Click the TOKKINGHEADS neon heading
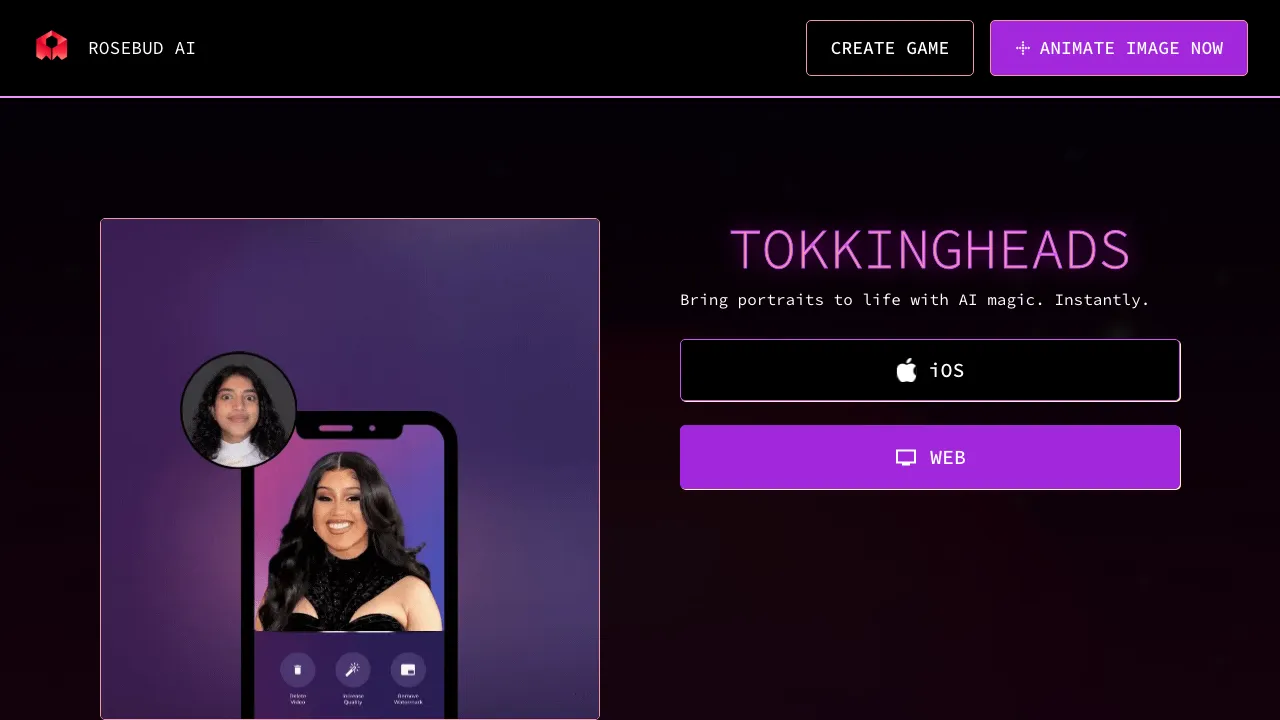The height and width of the screenshot is (720, 1280). 930,250
